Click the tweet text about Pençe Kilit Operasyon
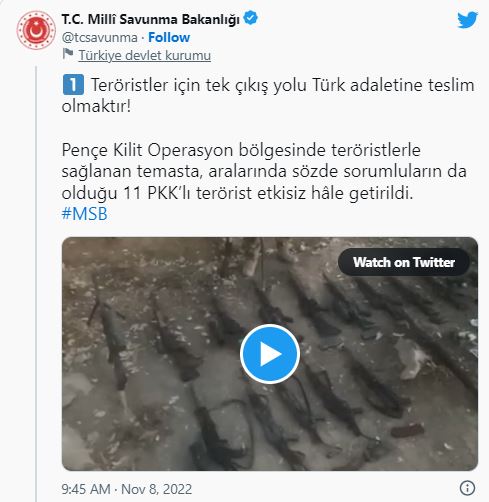The image size is (489, 502). point(264,171)
